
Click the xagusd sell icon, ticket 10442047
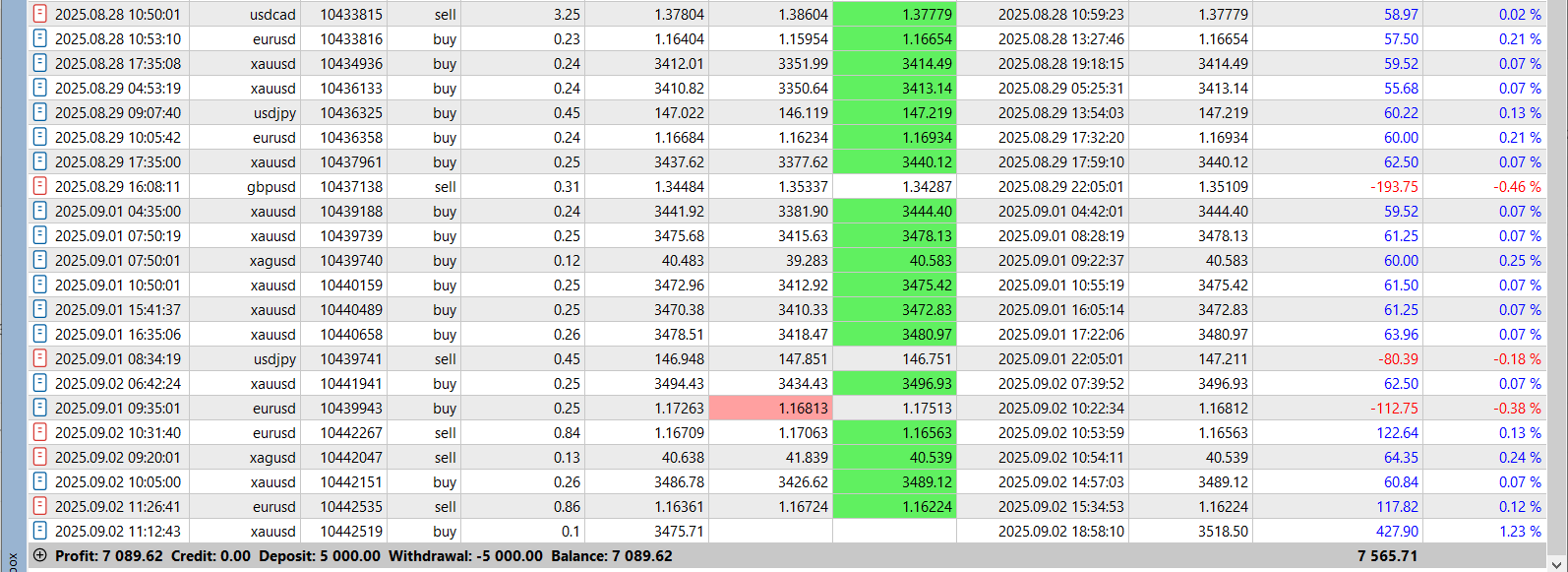tap(40, 457)
